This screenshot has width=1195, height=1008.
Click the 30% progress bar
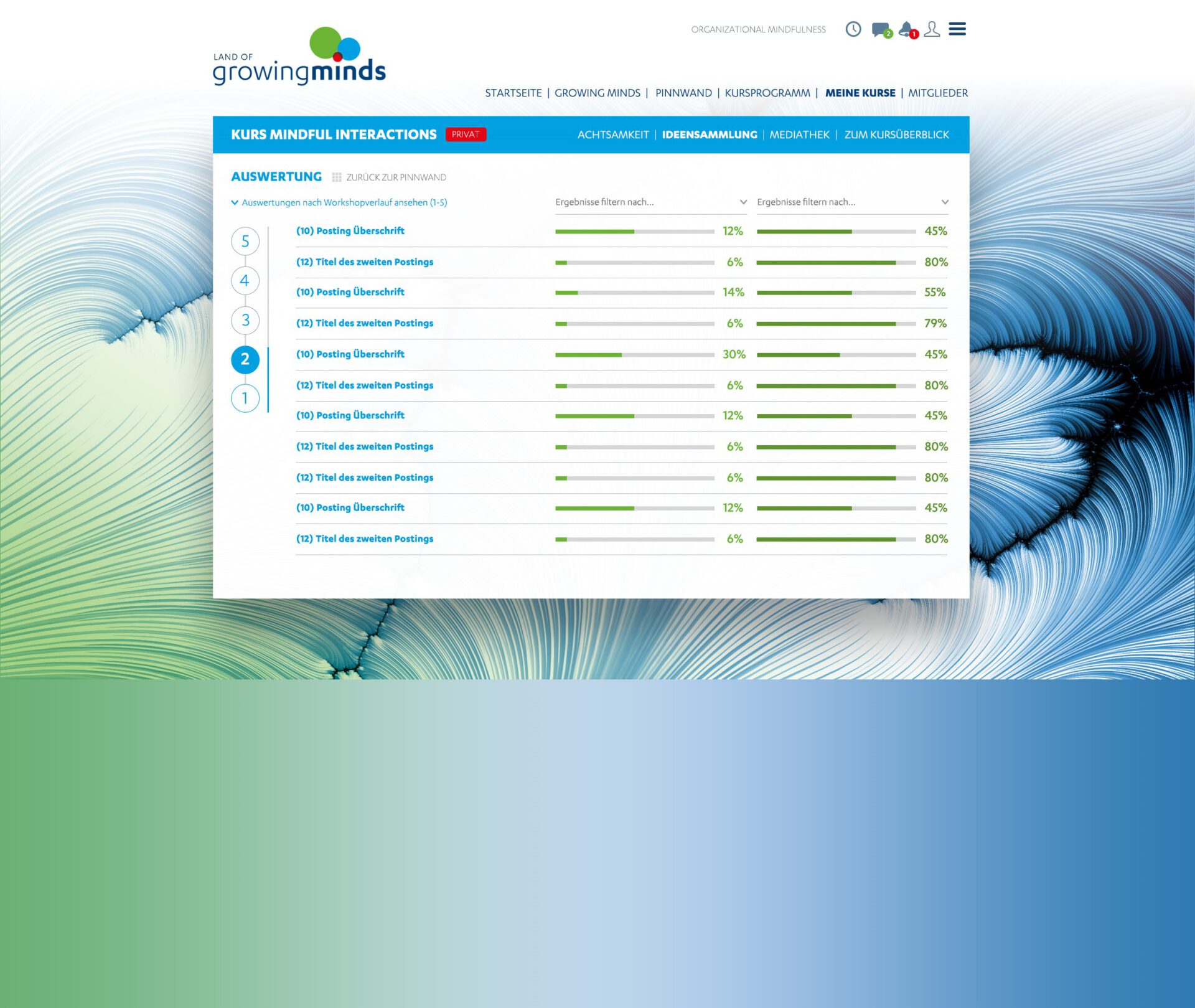634,355
